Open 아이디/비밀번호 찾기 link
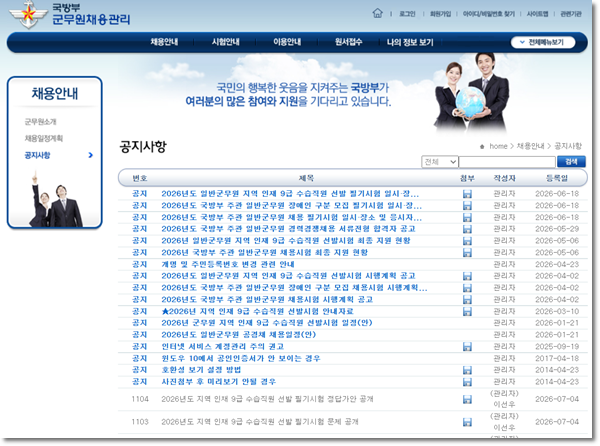600x446 pixels. tap(489, 14)
